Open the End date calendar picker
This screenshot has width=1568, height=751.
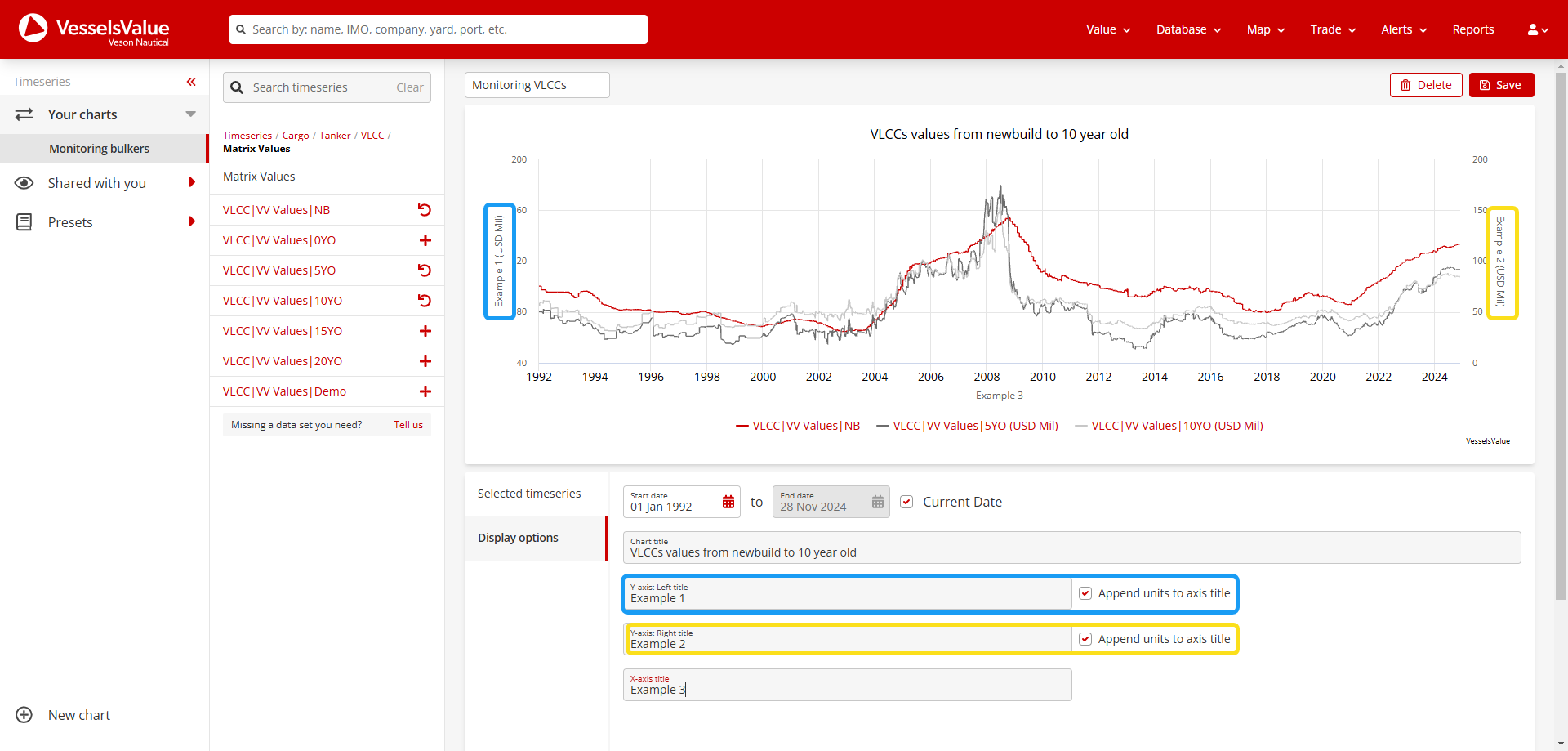(878, 501)
